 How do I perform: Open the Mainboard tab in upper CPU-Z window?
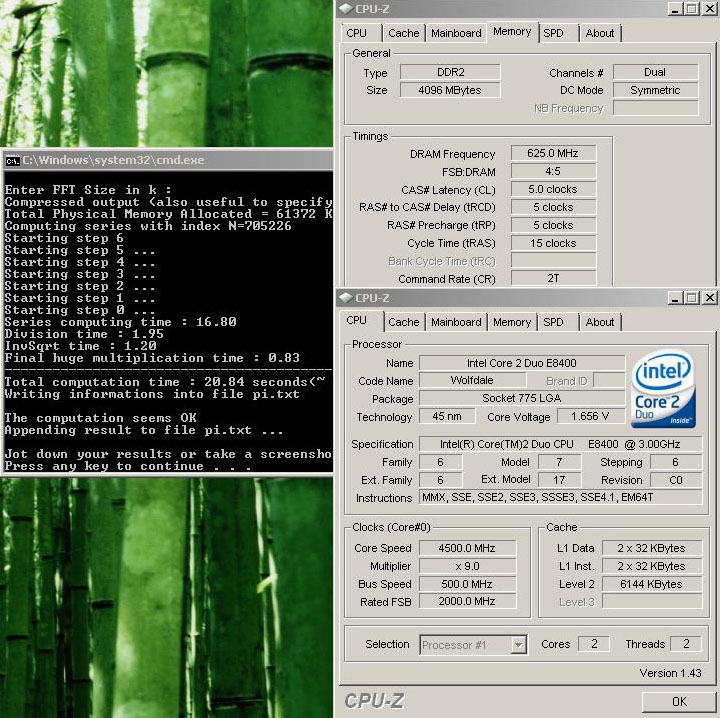456,33
